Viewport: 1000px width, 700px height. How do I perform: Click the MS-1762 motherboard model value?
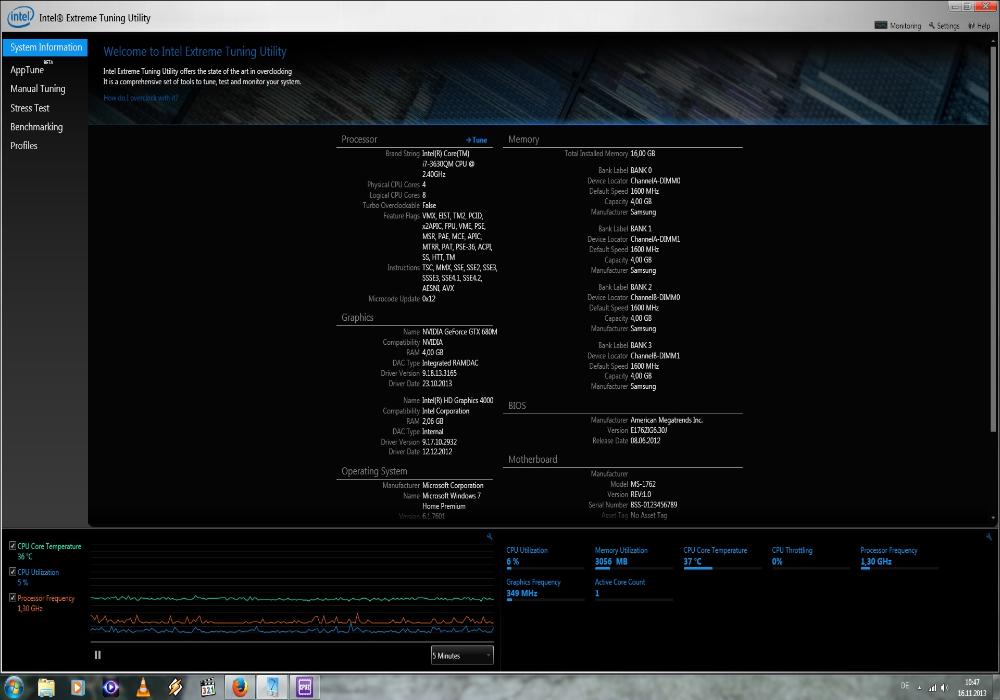click(643, 484)
